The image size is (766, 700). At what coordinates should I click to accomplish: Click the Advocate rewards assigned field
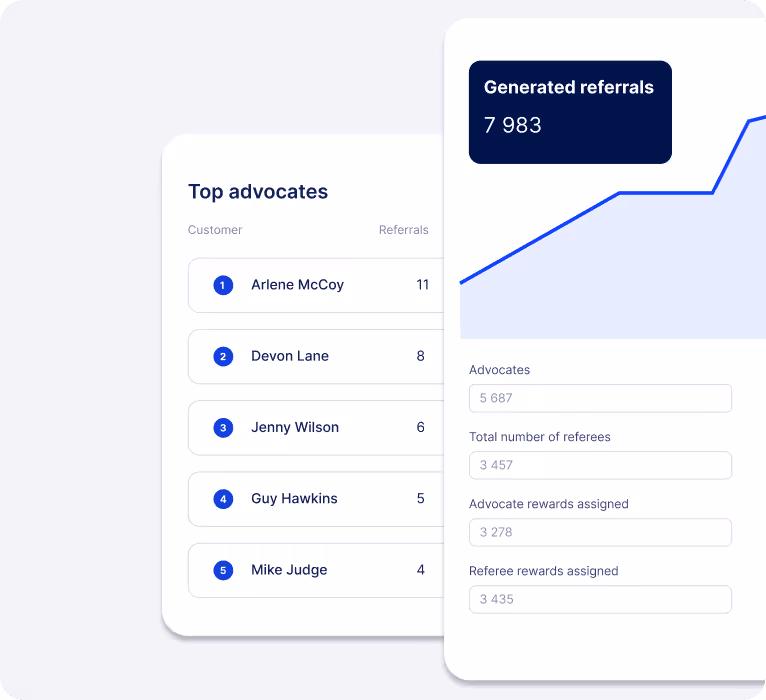(x=600, y=532)
